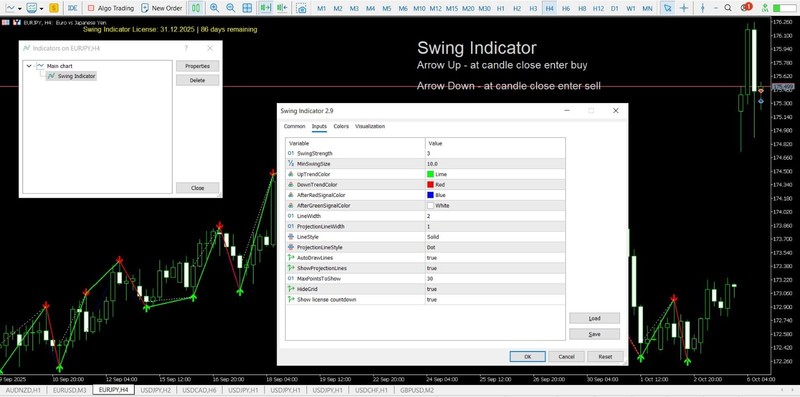Image resolution: width=800 pixels, height=397 pixels.
Task: Click the green connection status icon
Action: tap(764, 8)
